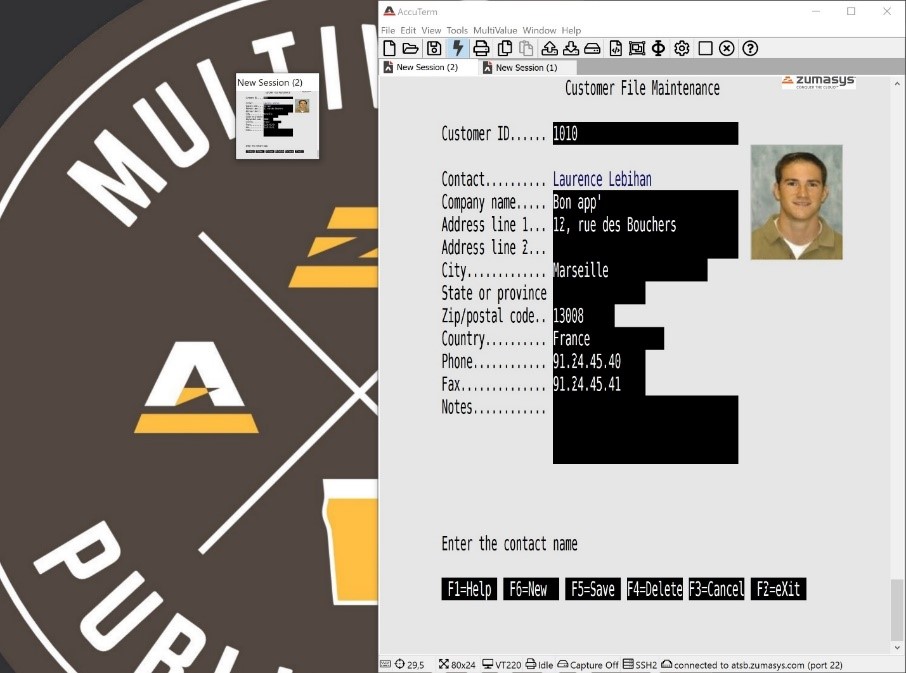906x673 pixels.
Task: Open the File menu
Action: [388, 30]
